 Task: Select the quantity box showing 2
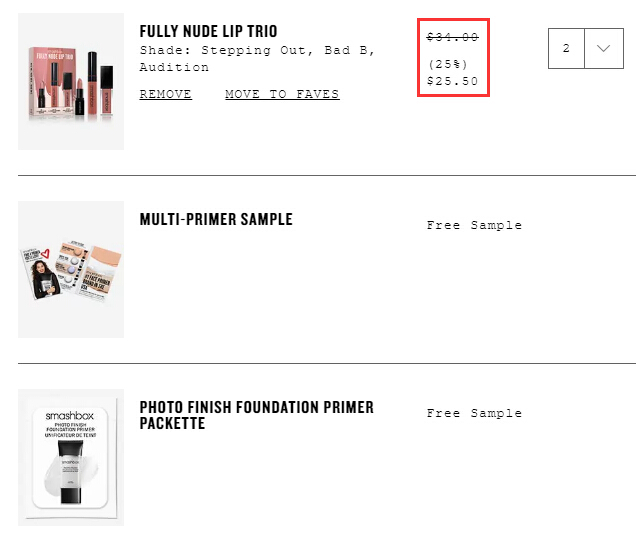point(566,48)
